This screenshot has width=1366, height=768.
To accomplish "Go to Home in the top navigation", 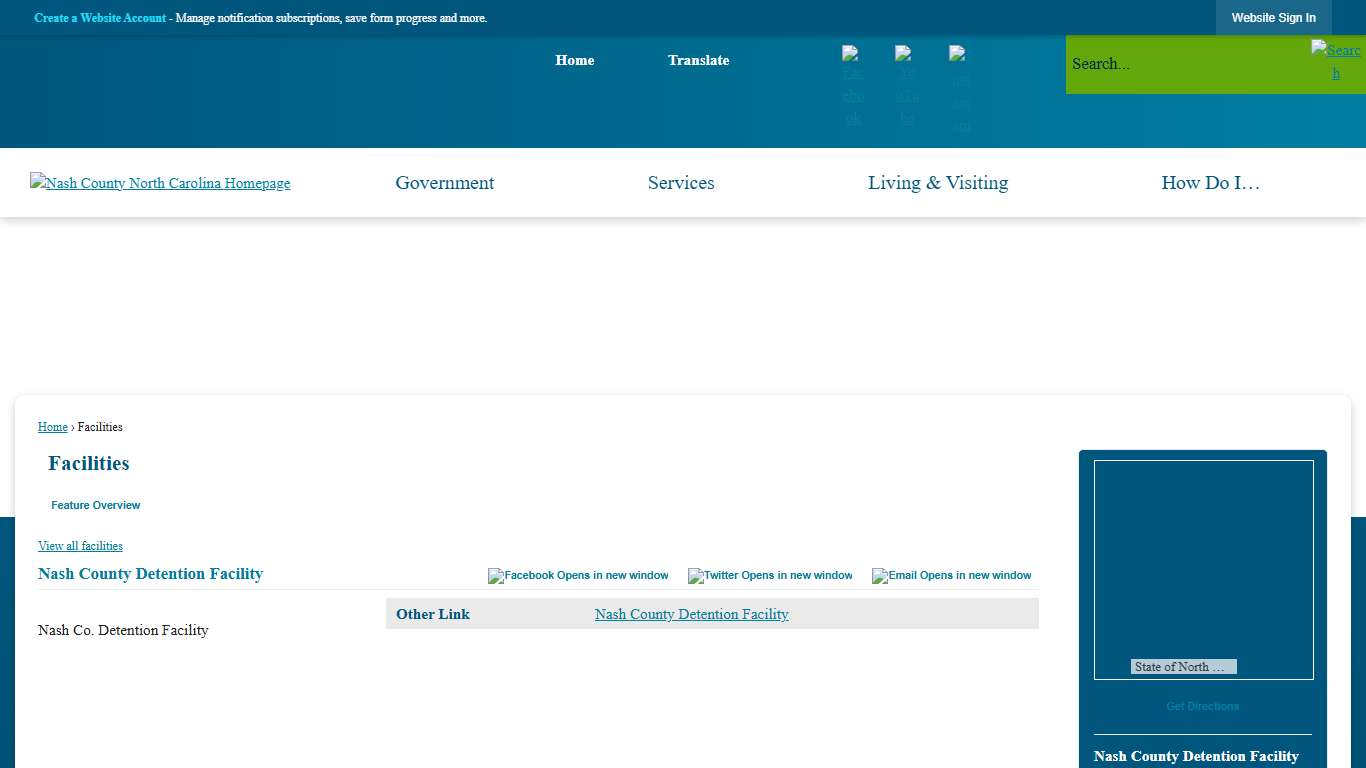I will tap(575, 60).
